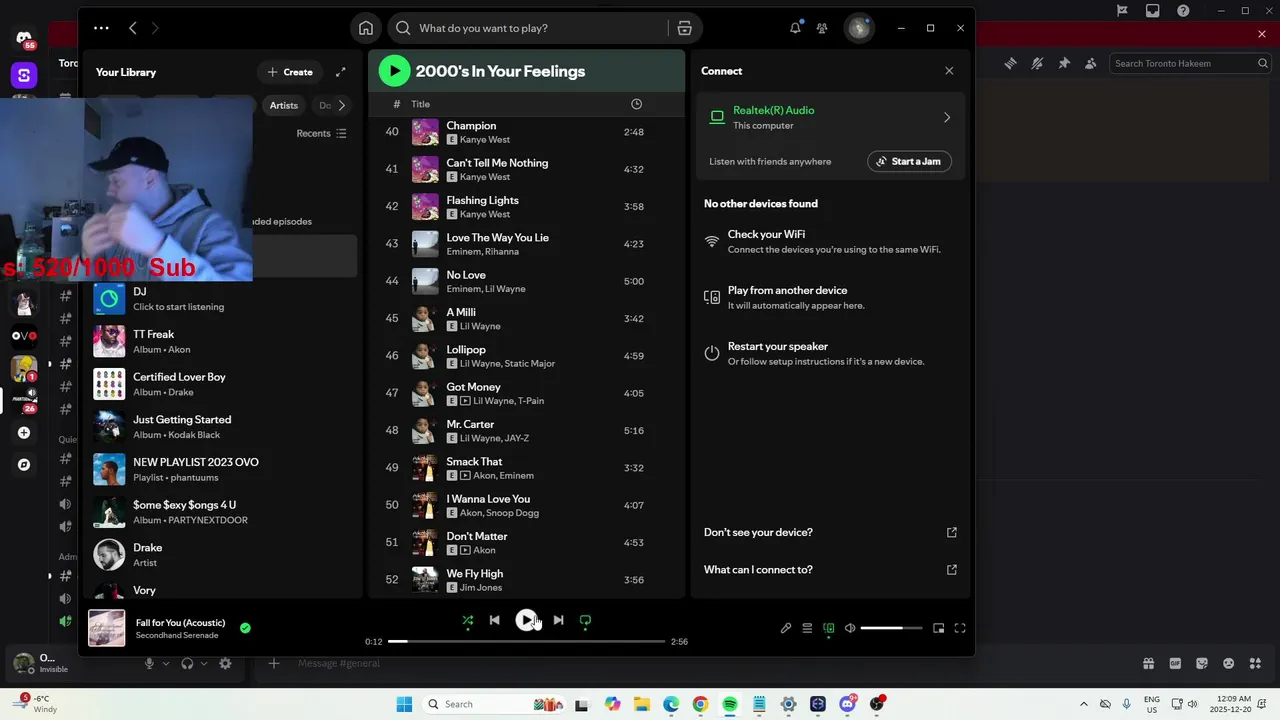
Task: Open NEW PLAYLIST 2023 OVO playlist
Action: point(222,469)
